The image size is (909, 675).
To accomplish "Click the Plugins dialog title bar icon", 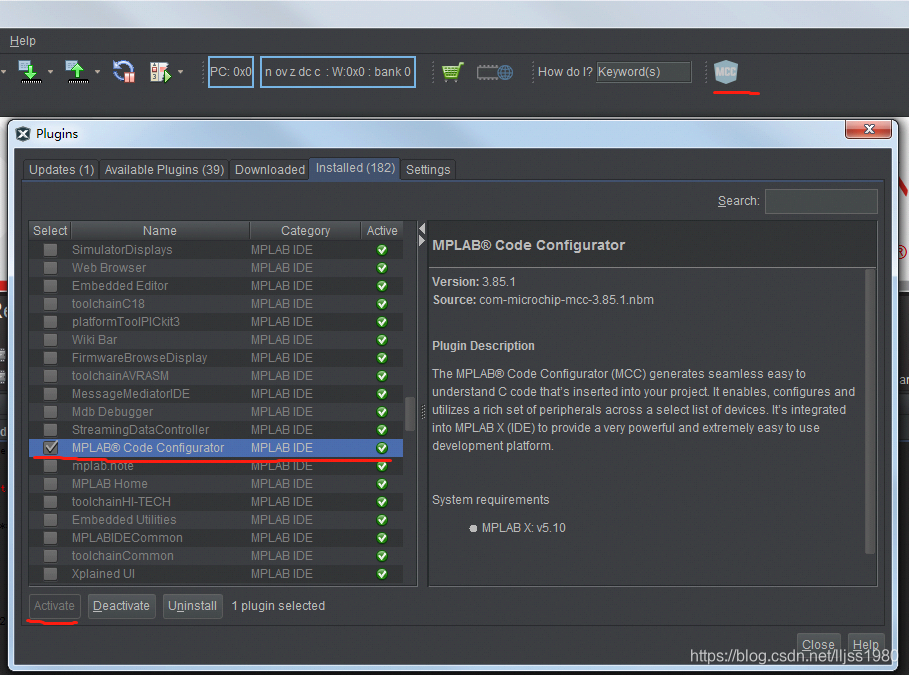I will coord(23,134).
